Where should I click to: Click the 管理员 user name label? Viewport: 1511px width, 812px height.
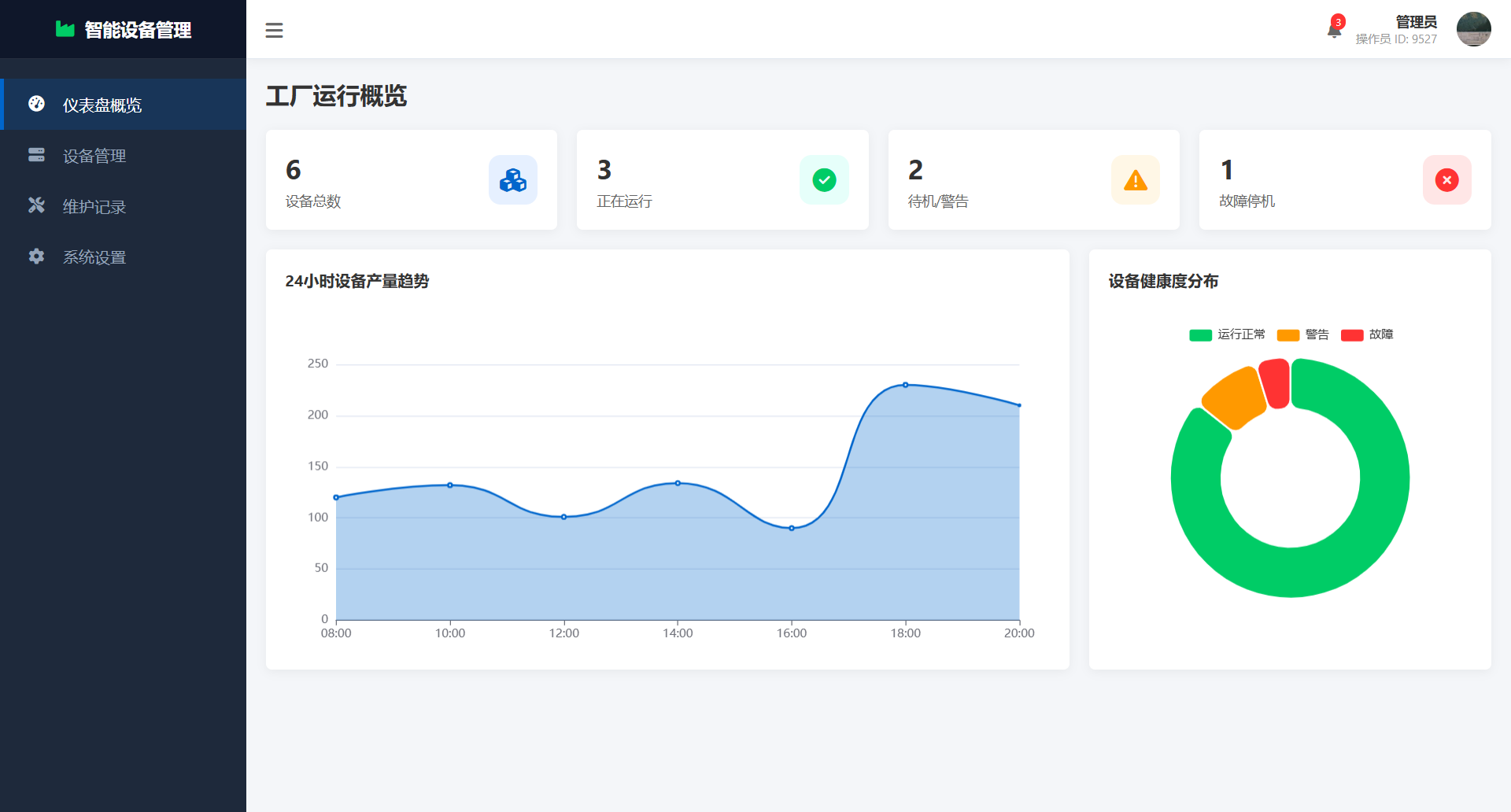click(1416, 22)
